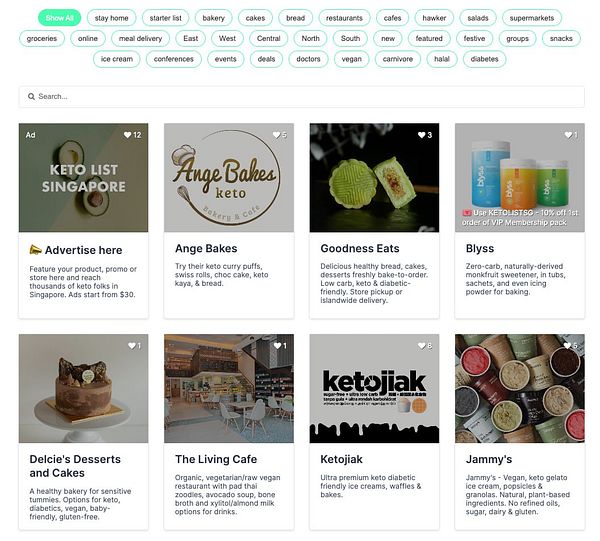Filter by halal

coord(442,59)
